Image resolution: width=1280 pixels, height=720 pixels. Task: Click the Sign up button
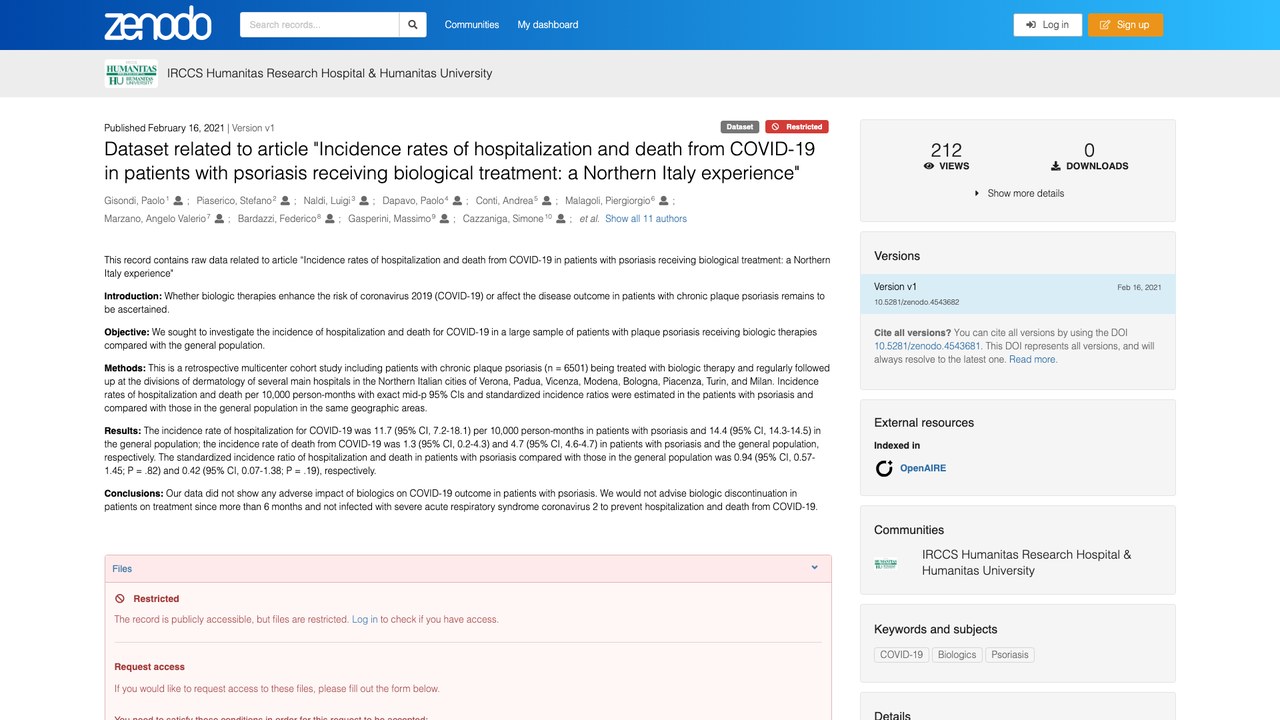click(1125, 25)
